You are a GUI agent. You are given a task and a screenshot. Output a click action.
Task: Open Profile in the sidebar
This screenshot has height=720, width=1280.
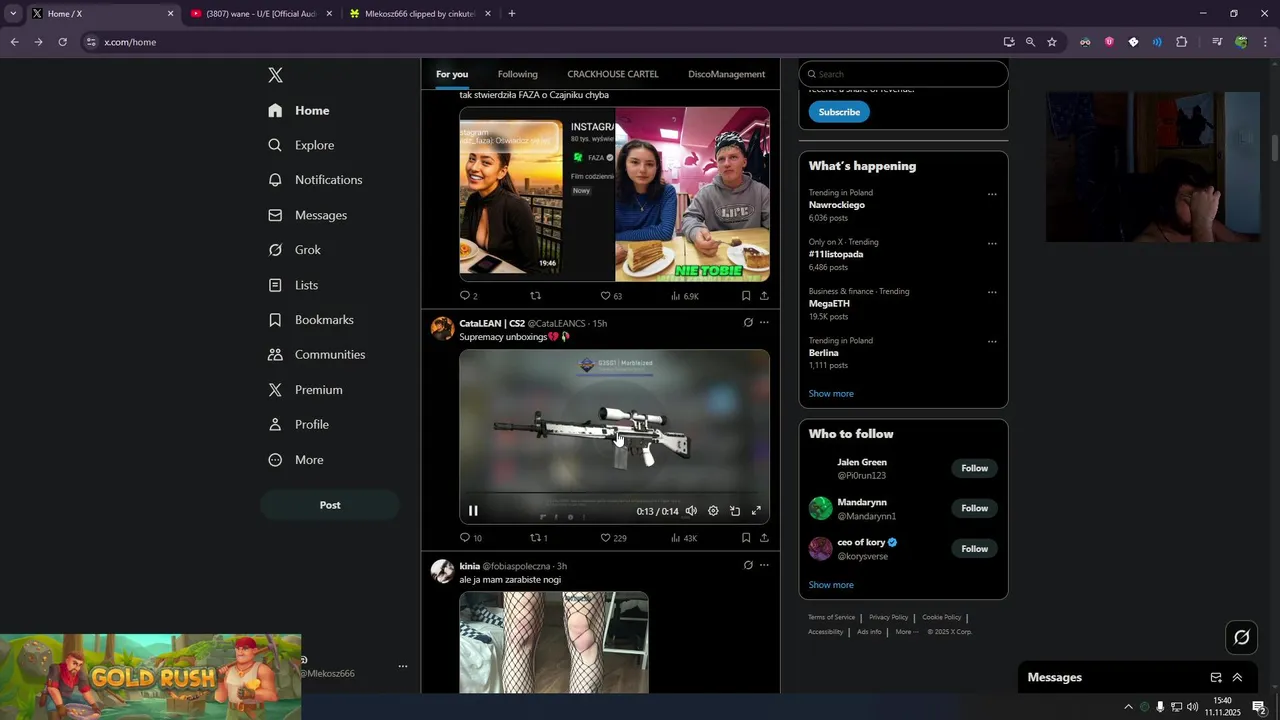[x=298, y=425]
